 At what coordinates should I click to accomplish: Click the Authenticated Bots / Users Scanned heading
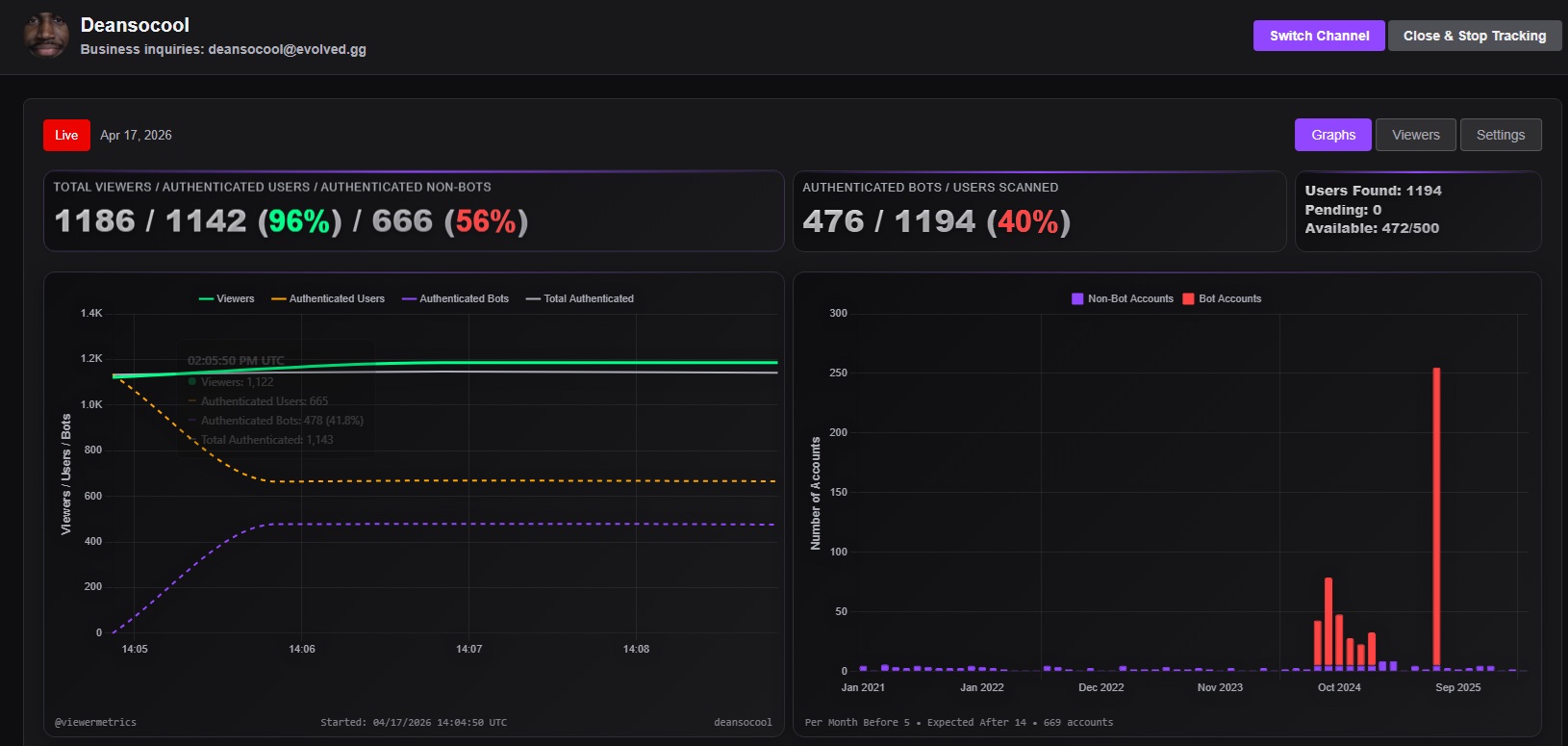(x=930, y=188)
